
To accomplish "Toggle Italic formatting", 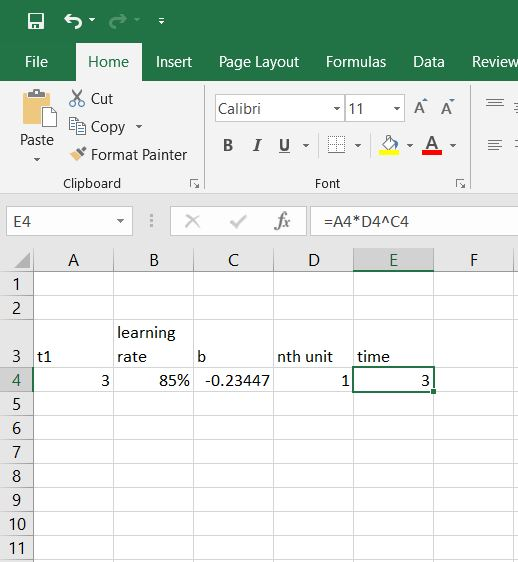I will (257, 145).
